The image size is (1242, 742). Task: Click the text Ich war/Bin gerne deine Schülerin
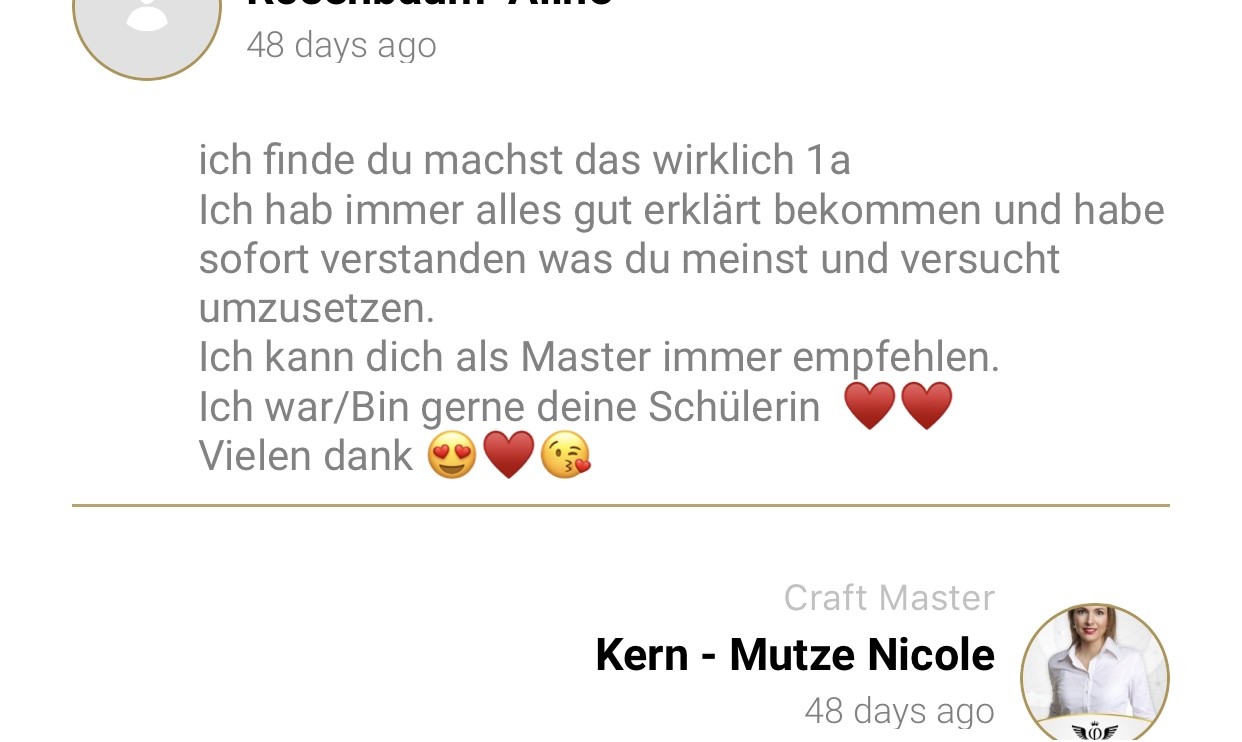(509, 407)
